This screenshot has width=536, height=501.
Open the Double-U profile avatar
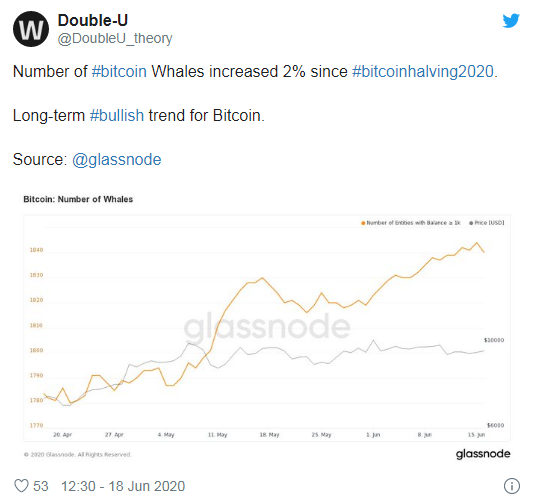(31, 29)
